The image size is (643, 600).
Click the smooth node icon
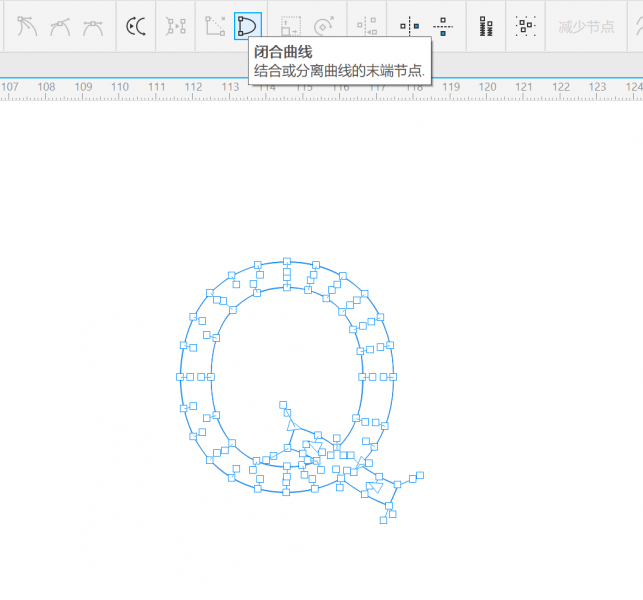60,26
